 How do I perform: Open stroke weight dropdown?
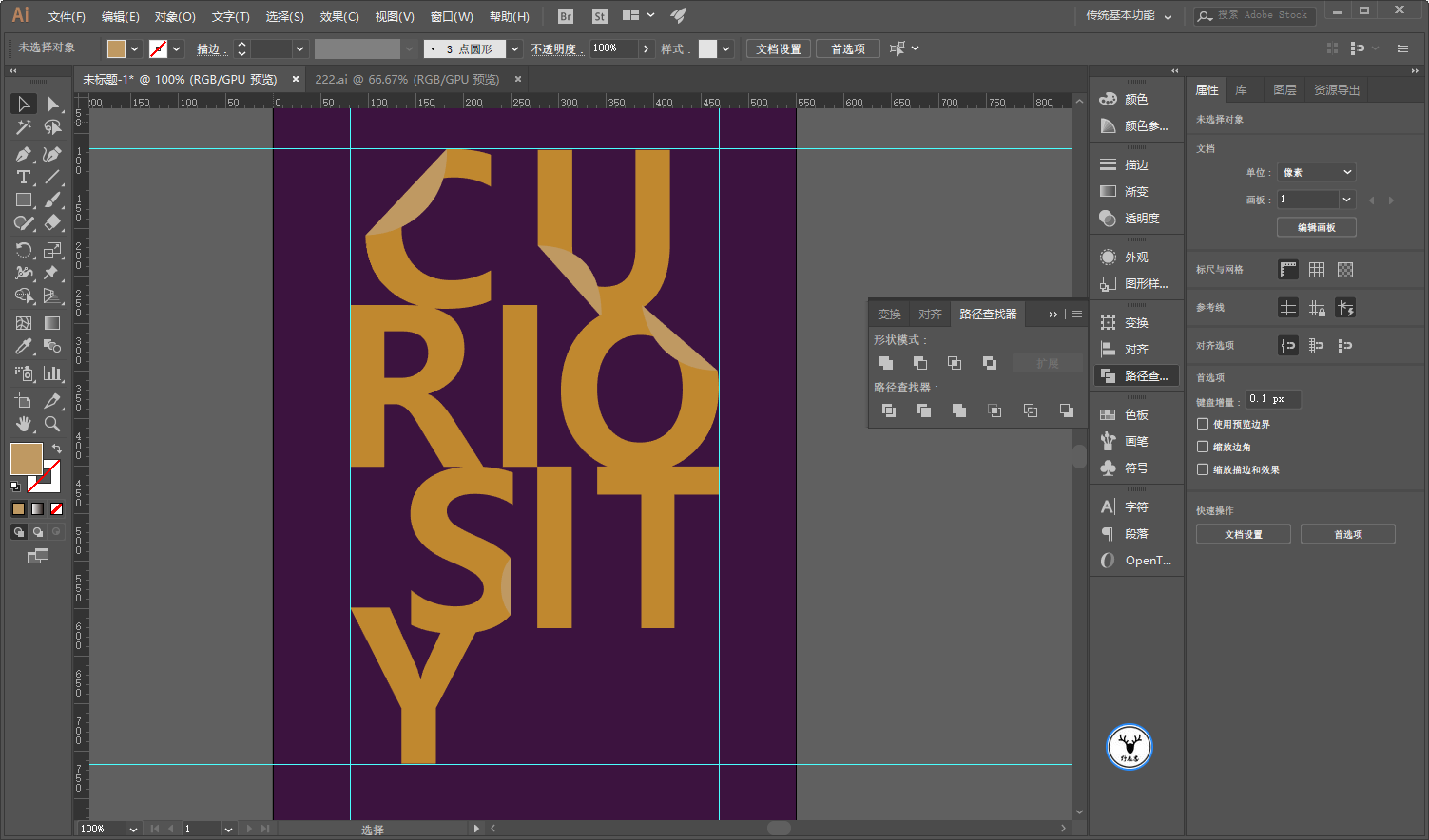pos(299,48)
